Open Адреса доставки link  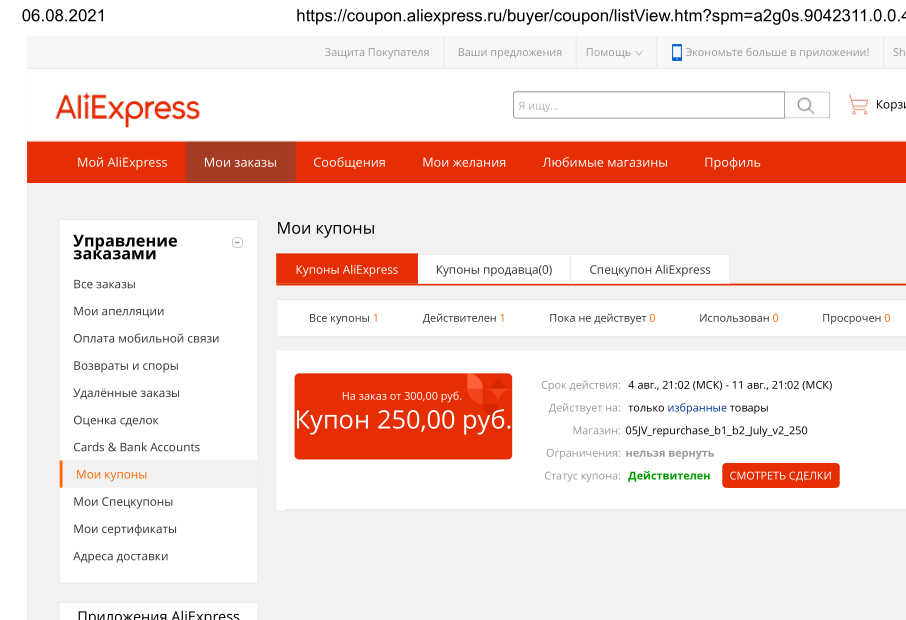120,556
